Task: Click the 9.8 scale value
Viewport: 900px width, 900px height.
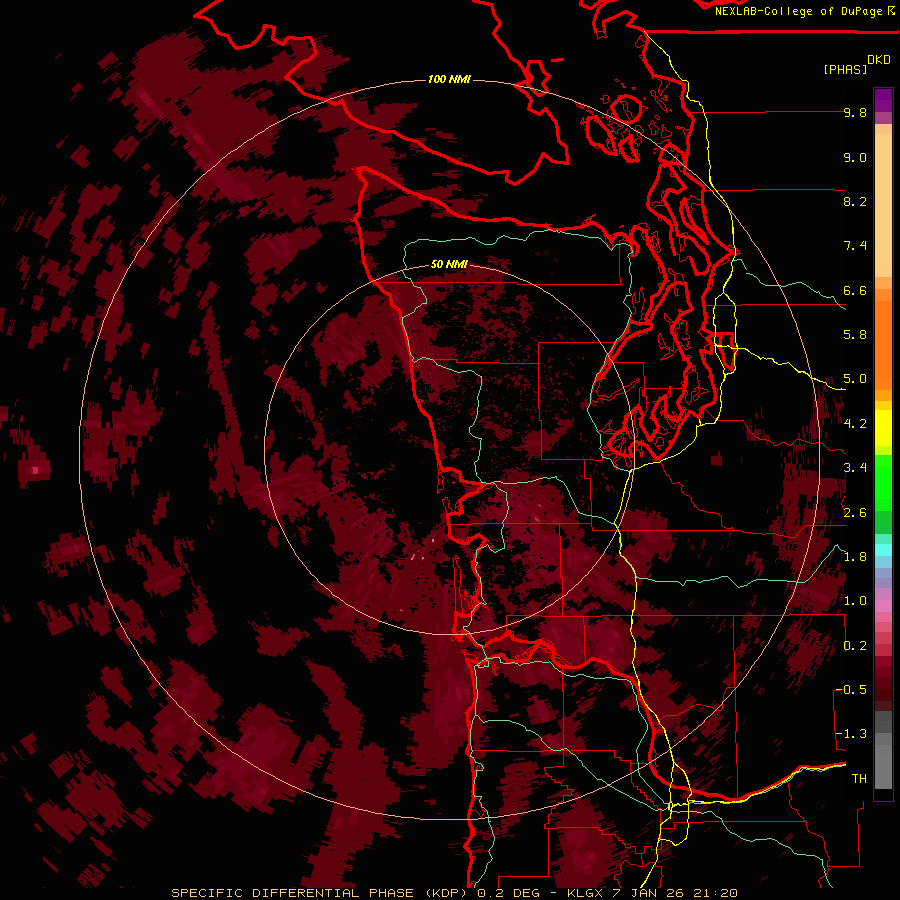Action: [855, 113]
